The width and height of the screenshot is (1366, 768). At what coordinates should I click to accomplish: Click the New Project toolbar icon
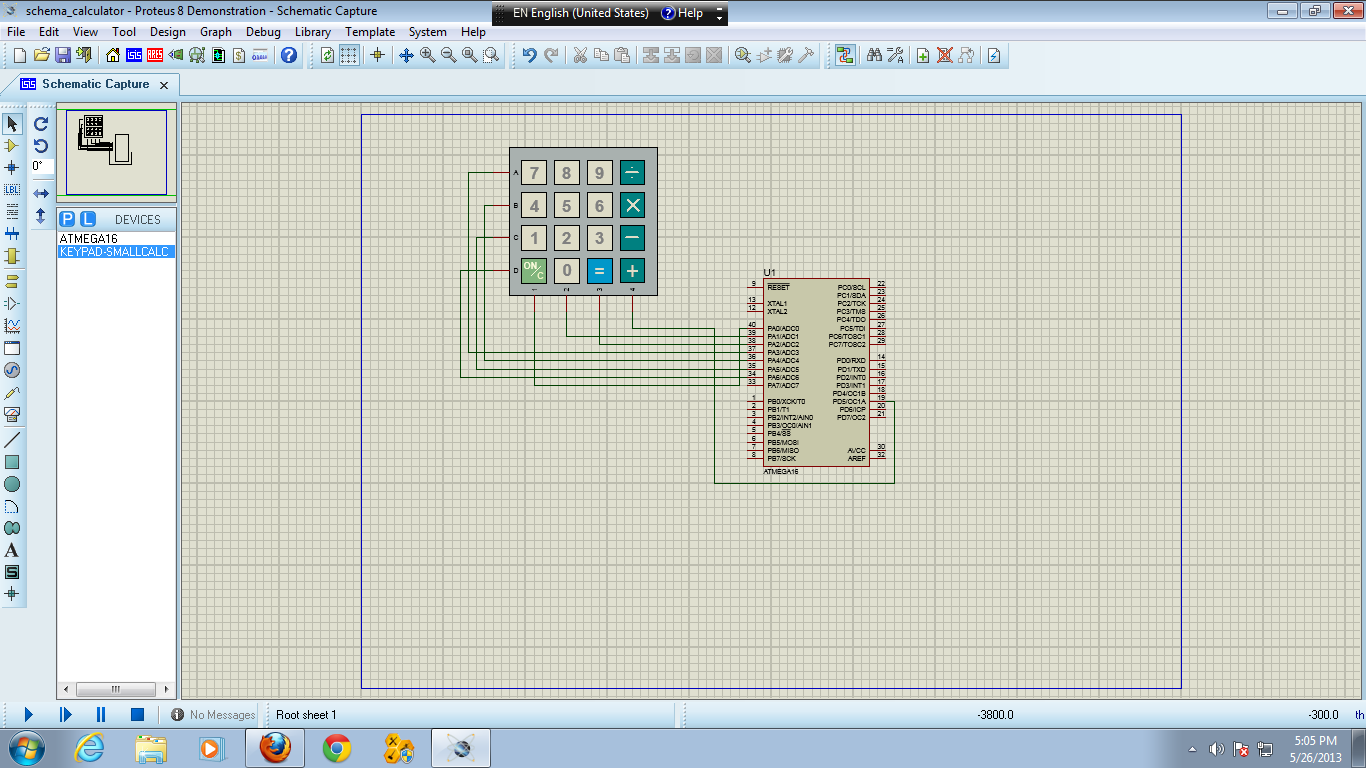pyautogui.click(x=20, y=55)
